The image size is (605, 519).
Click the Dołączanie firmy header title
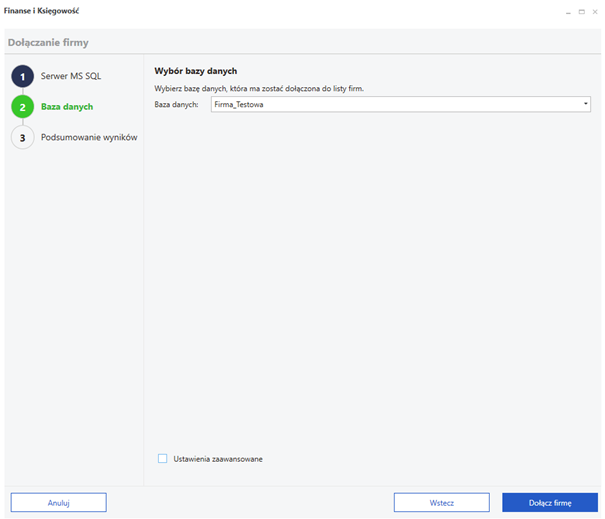pyautogui.click(x=48, y=42)
